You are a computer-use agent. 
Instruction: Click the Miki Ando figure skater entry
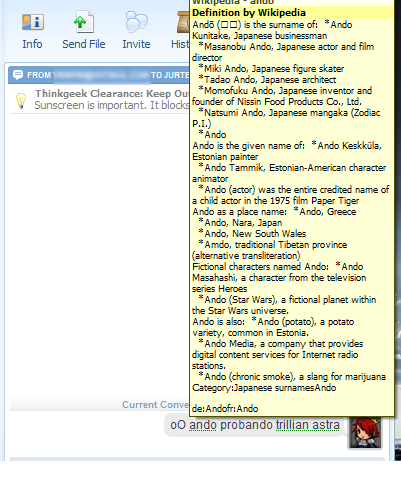[x=271, y=69]
